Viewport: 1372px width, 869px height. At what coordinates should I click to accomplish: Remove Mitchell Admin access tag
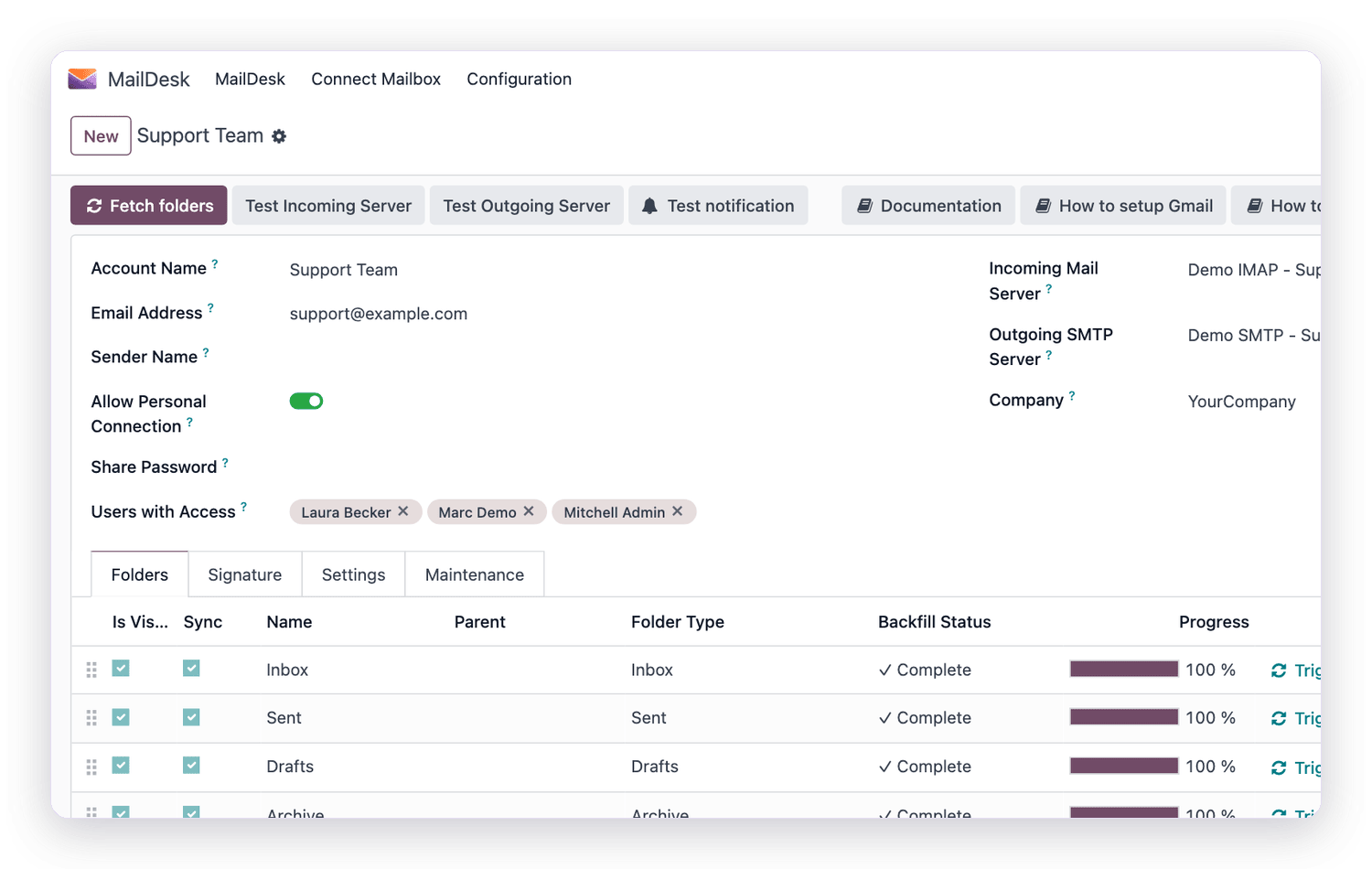point(678,511)
